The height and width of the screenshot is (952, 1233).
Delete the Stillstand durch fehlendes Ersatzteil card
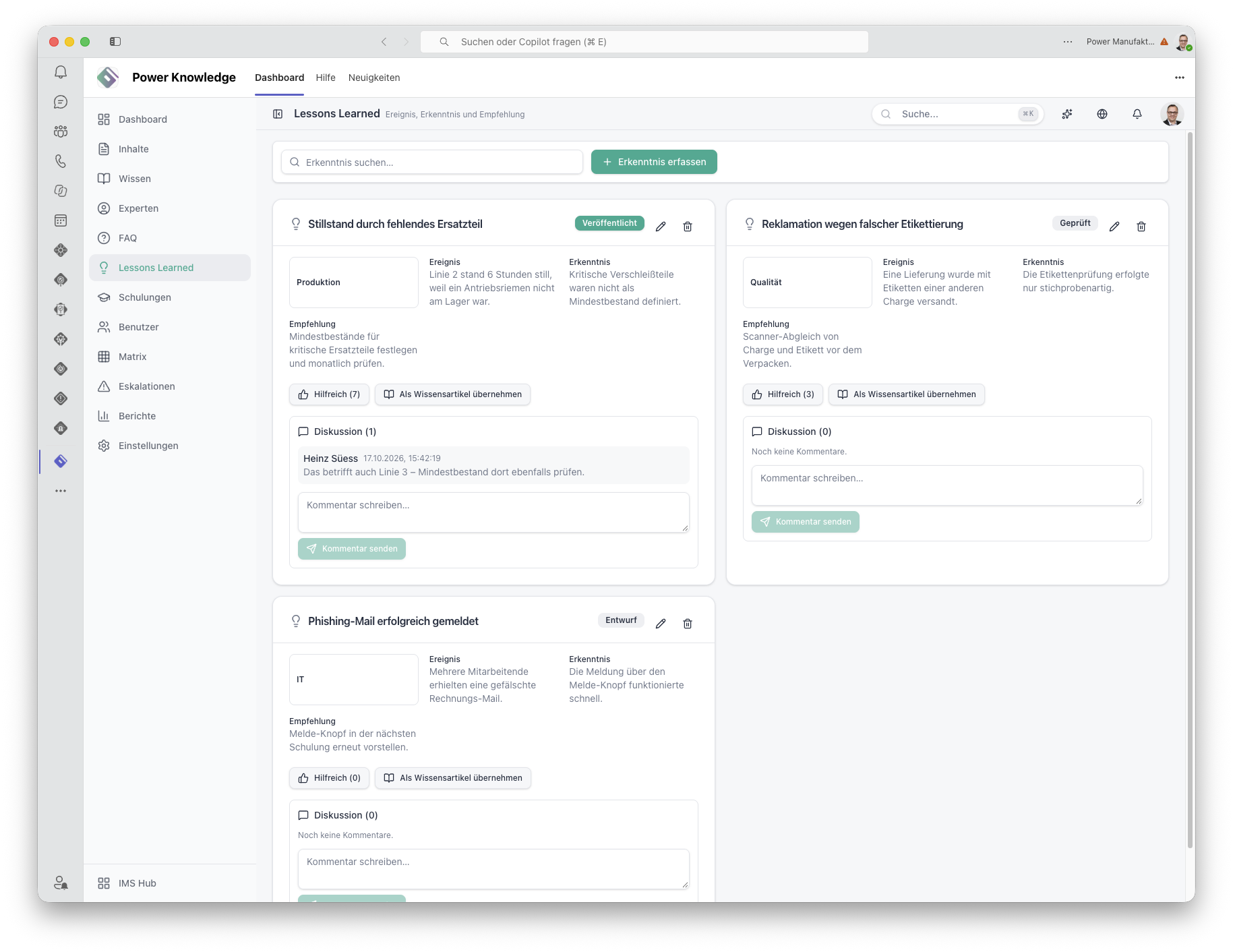(688, 227)
